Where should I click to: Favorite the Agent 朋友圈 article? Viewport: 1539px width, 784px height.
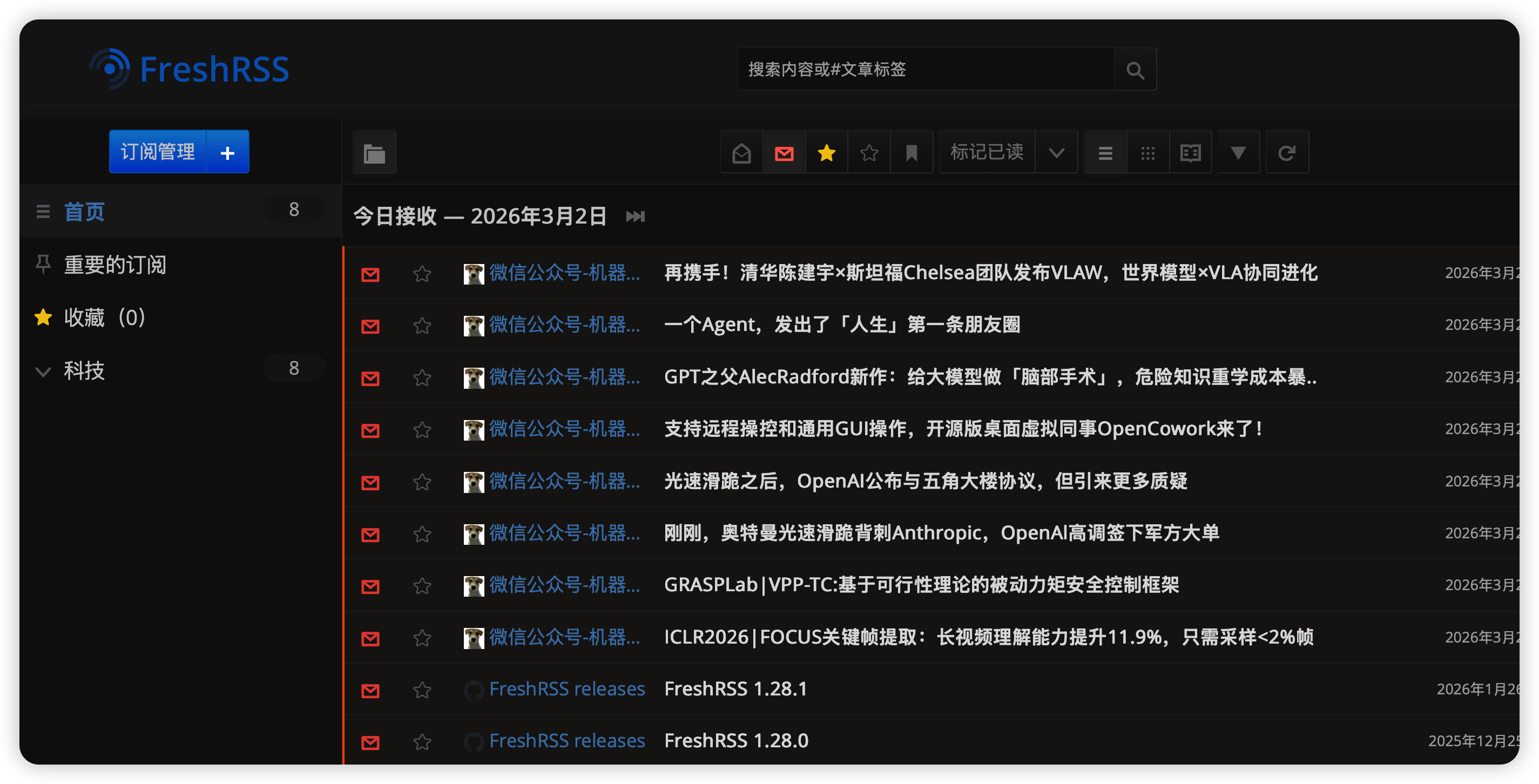(x=422, y=326)
